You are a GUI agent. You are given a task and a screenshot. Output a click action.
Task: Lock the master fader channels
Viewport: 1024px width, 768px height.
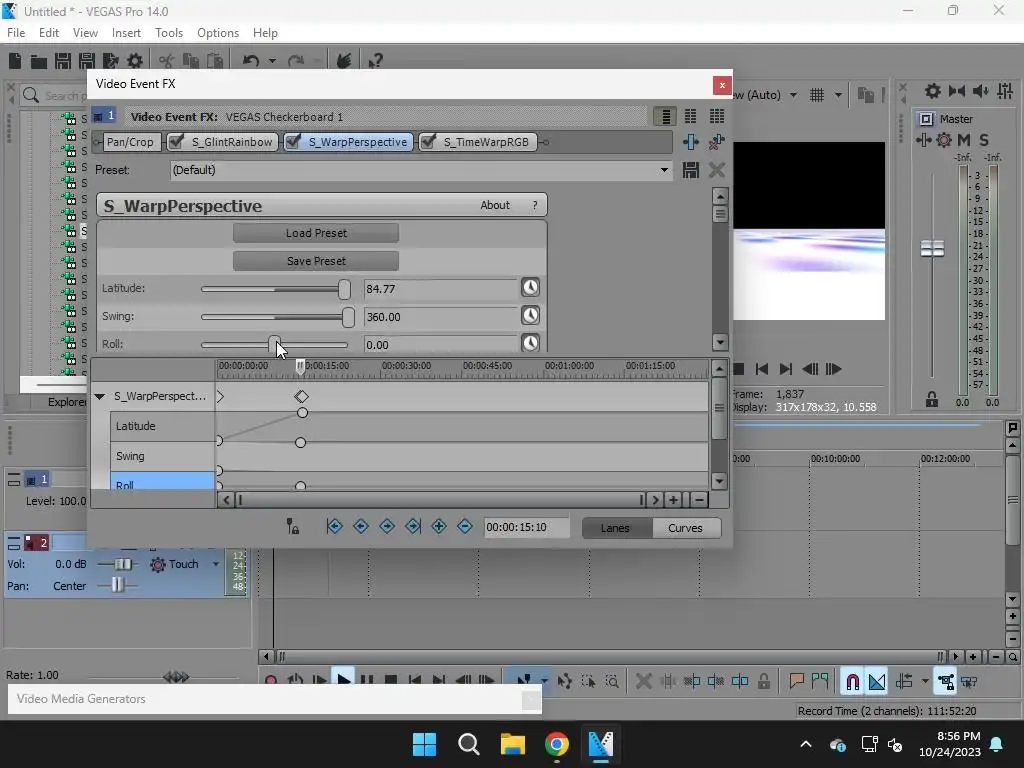[x=932, y=399]
